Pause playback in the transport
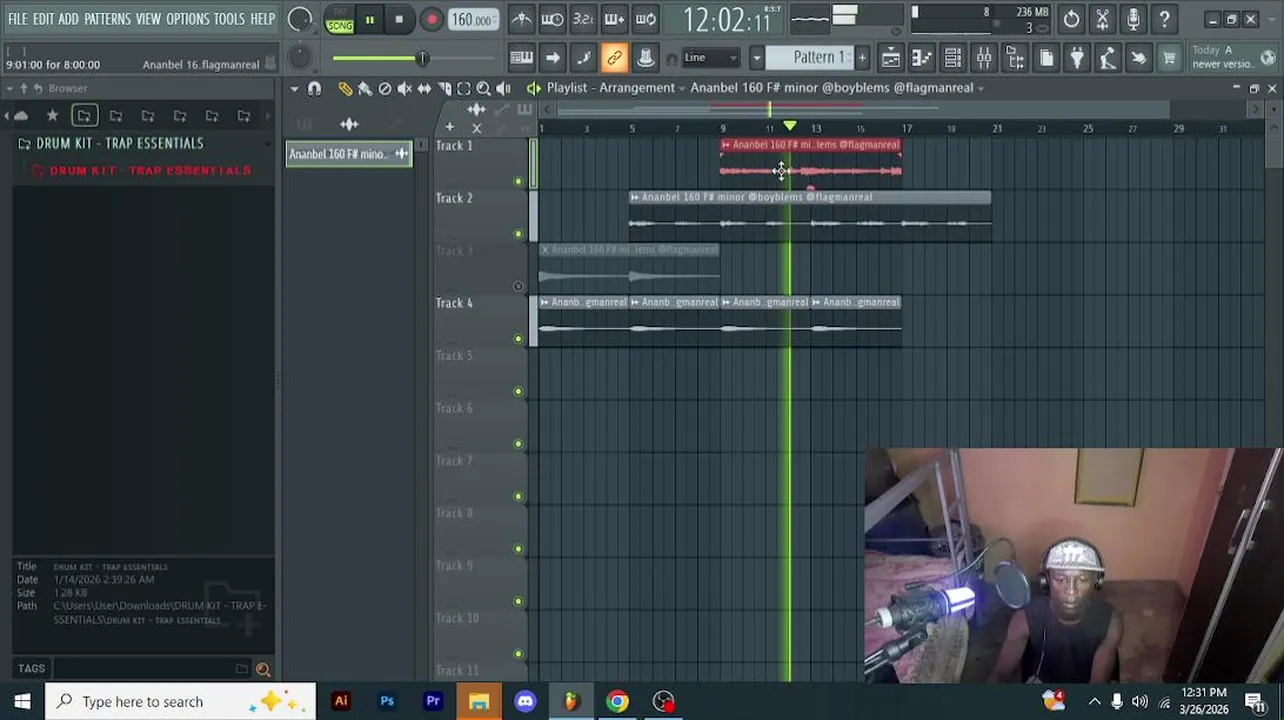 tap(369, 19)
